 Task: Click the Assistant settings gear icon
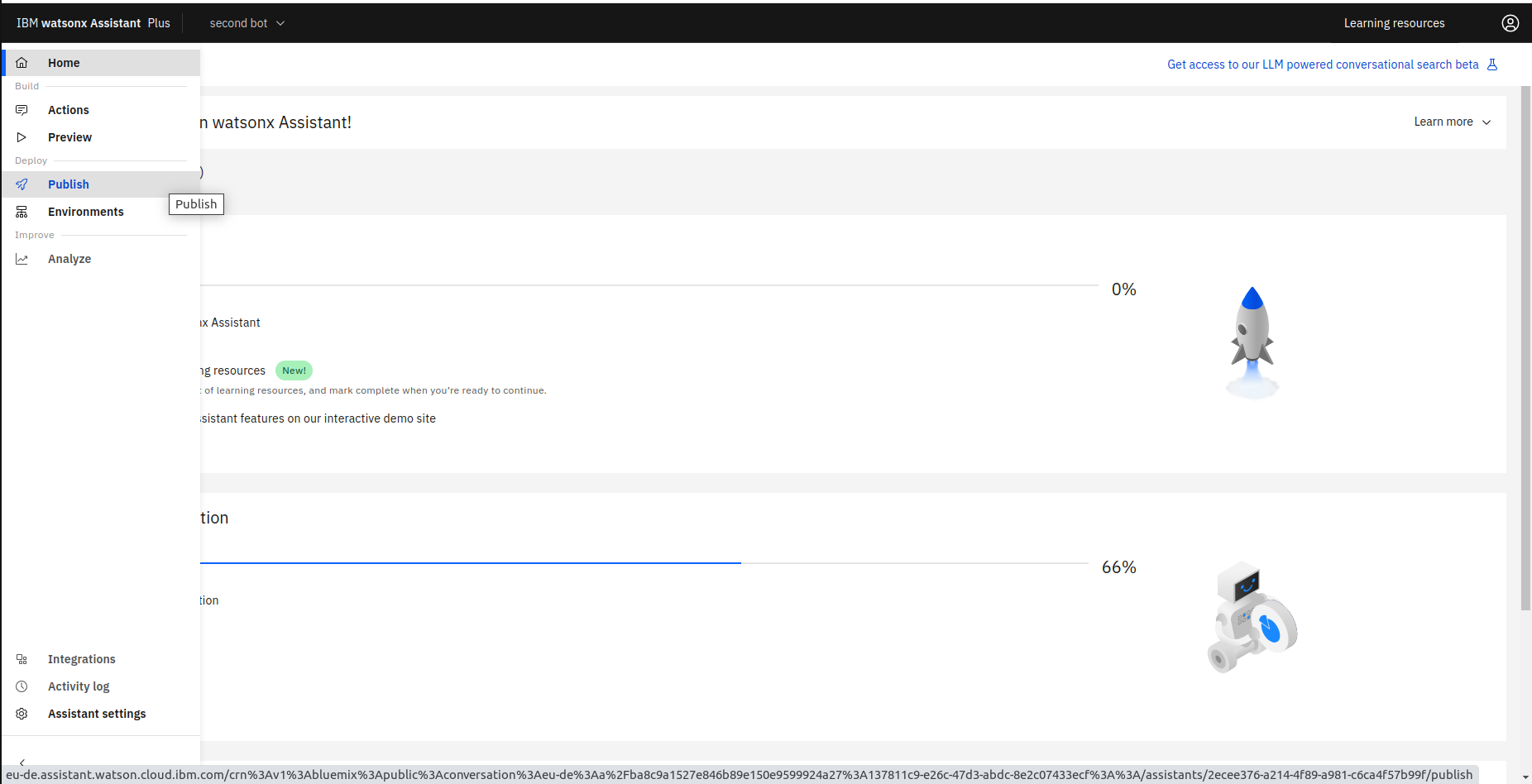pyautogui.click(x=22, y=714)
